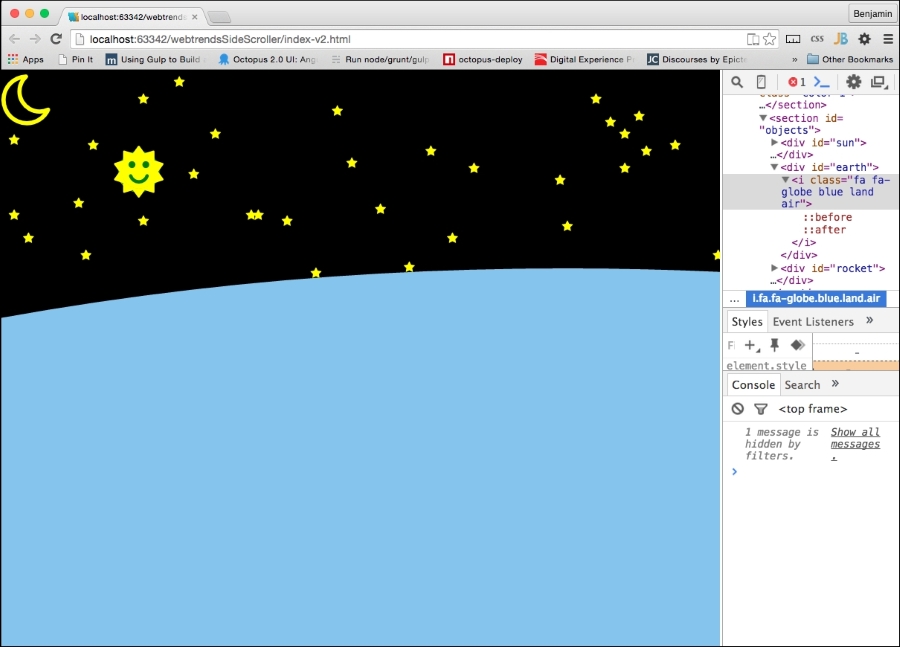900x647 pixels.
Task: Click the orange box model margin area
Action: [855, 365]
